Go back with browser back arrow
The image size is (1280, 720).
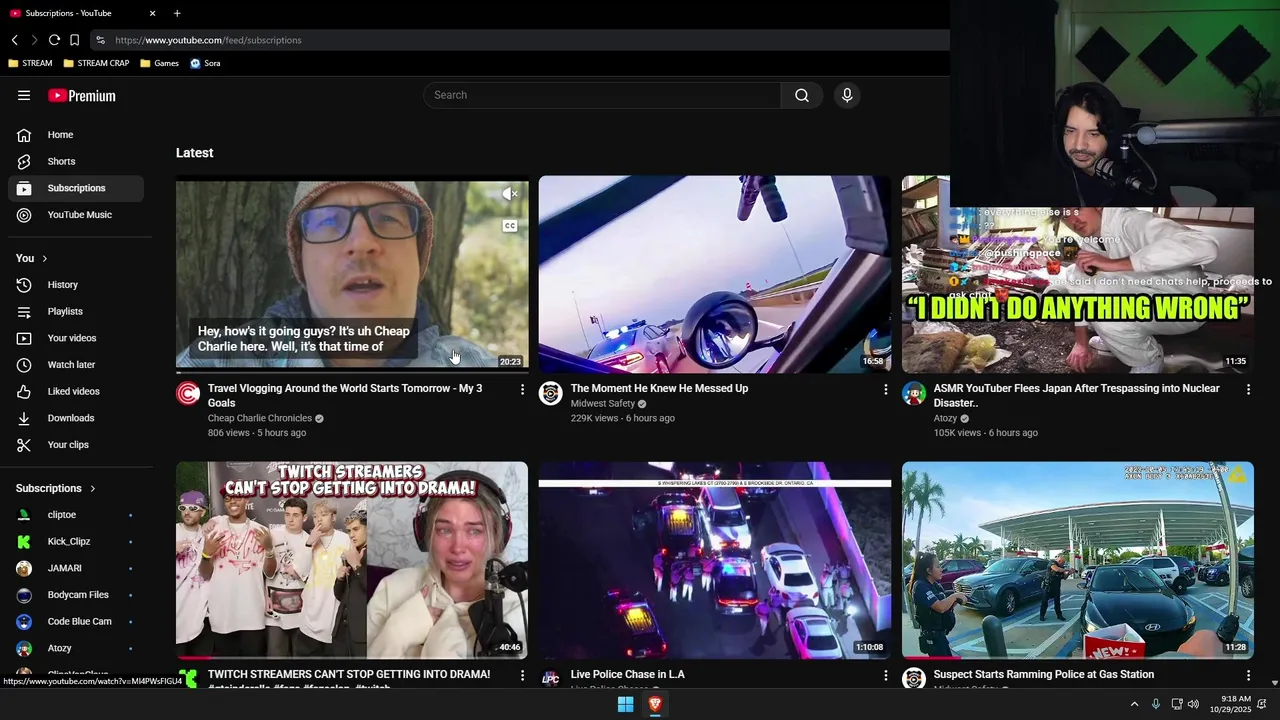(x=15, y=40)
